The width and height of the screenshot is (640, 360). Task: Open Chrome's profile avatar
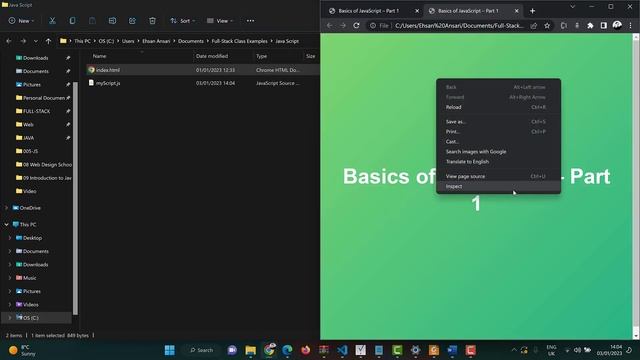[617, 25]
